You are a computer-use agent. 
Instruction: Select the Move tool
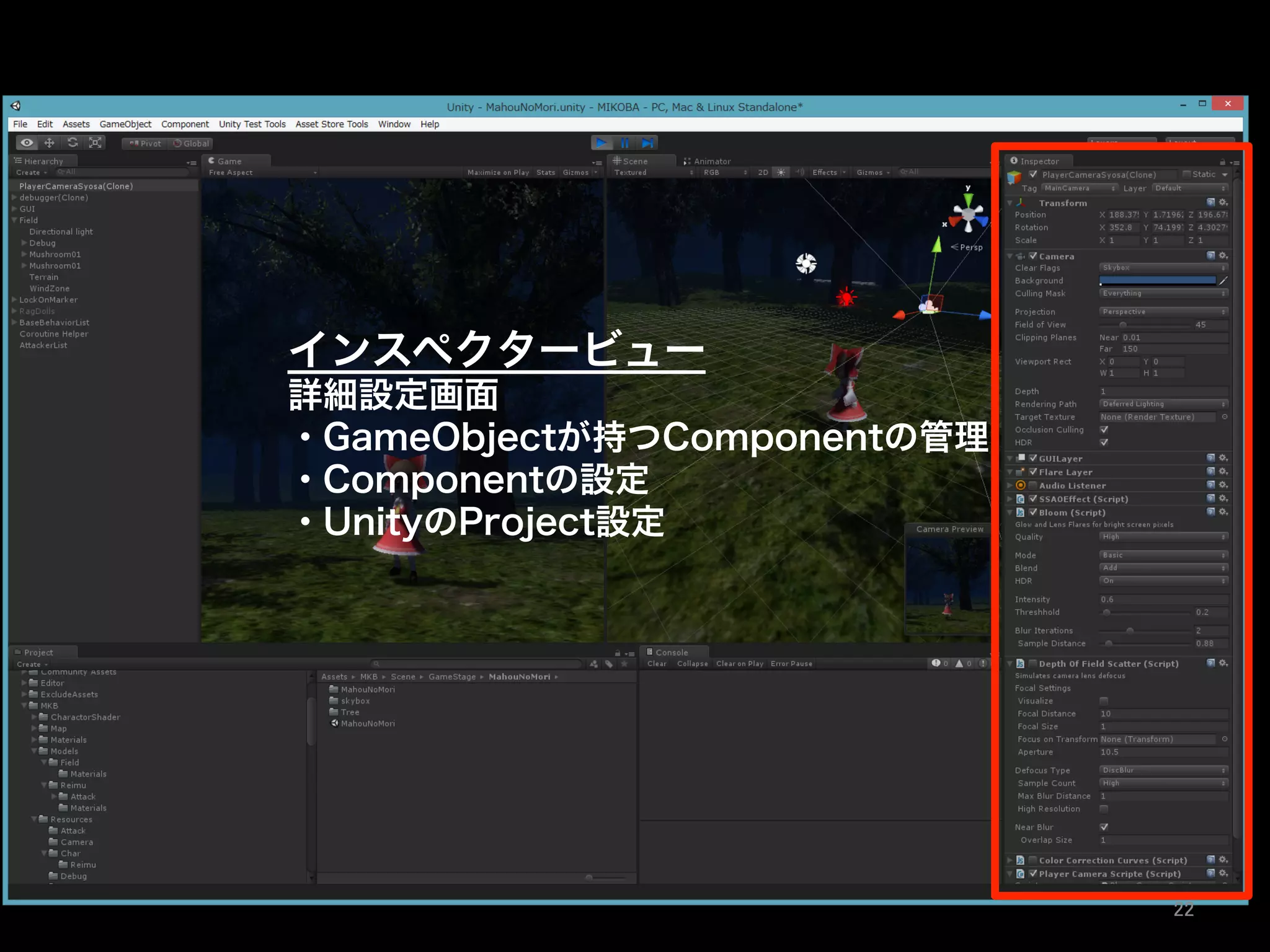(x=50, y=143)
